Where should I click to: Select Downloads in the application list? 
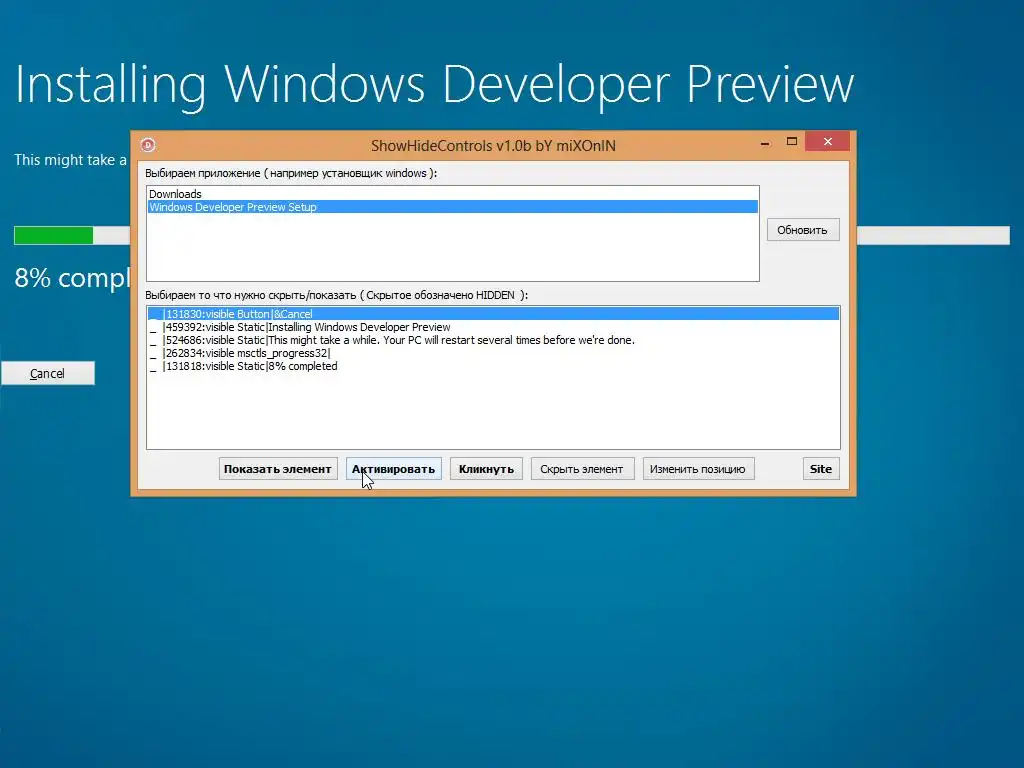453,194
